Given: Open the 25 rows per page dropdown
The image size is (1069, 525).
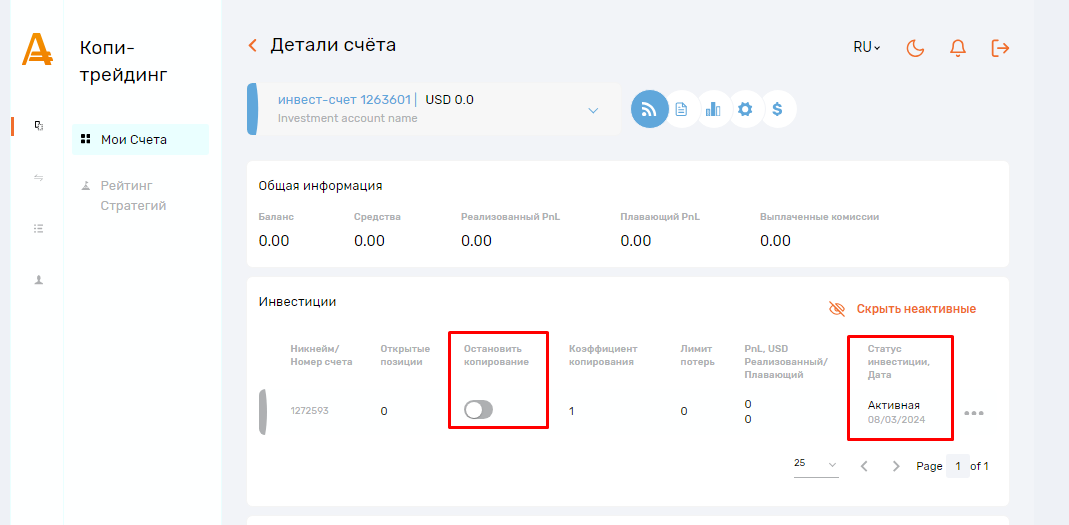Looking at the screenshot, I should pyautogui.click(x=815, y=464).
